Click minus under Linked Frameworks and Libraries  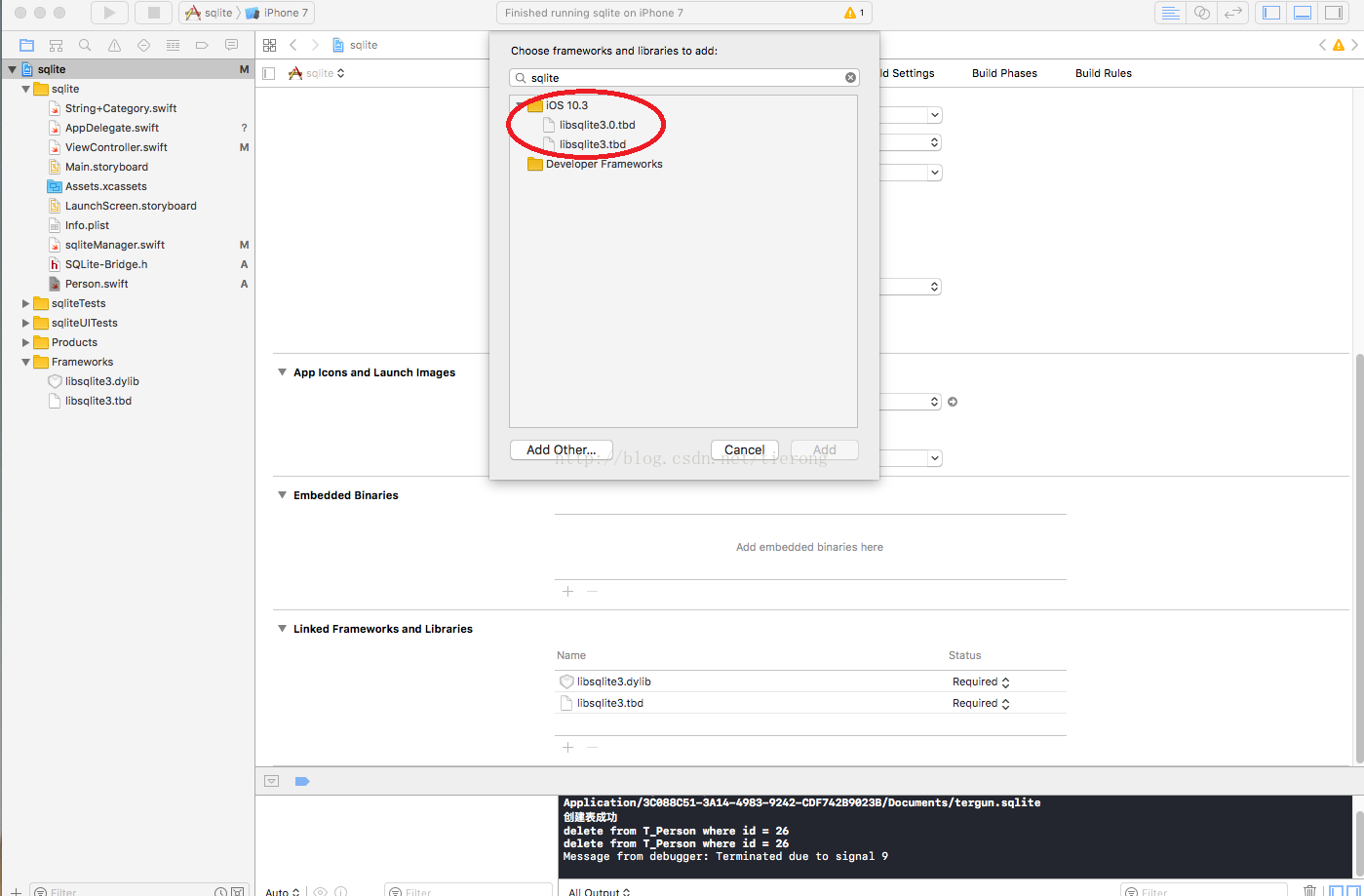coord(591,748)
